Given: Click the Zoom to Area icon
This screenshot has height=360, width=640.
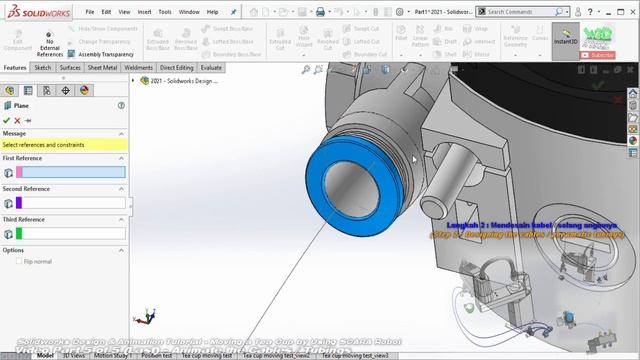Looking at the screenshot, I should pyautogui.click(x=318, y=70).
